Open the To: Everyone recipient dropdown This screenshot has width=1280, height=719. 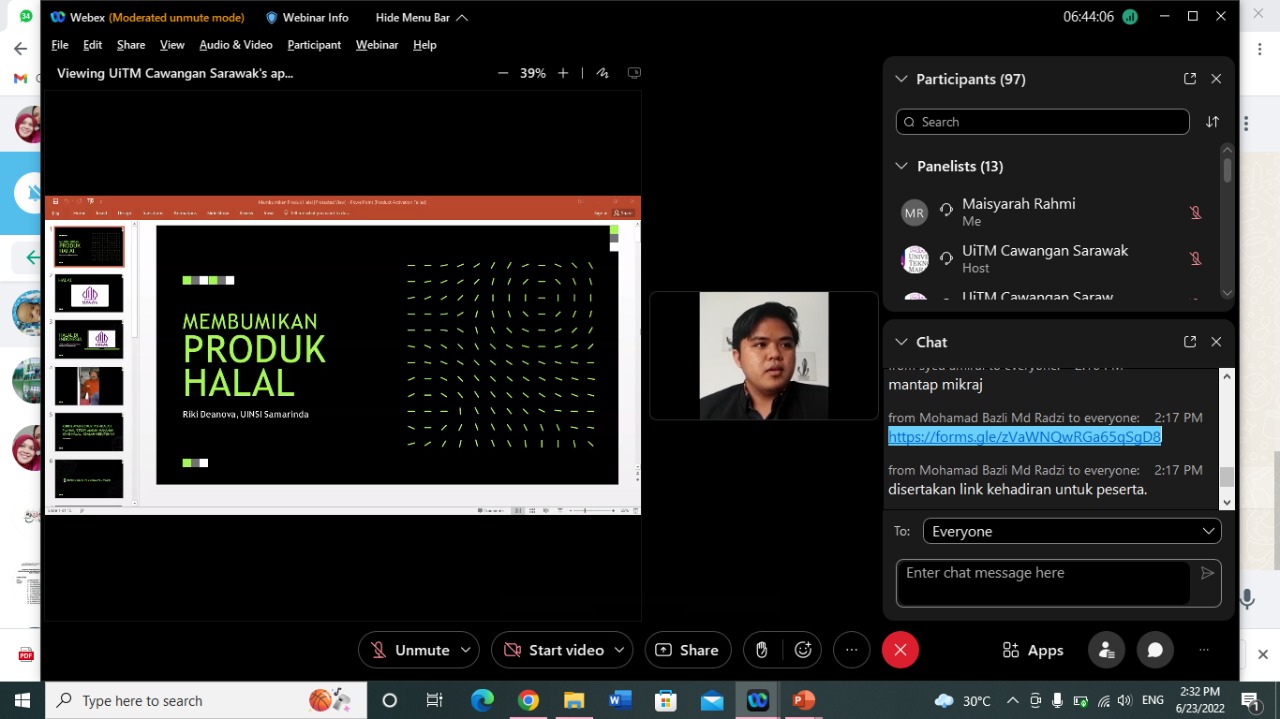pos(1072,532)
